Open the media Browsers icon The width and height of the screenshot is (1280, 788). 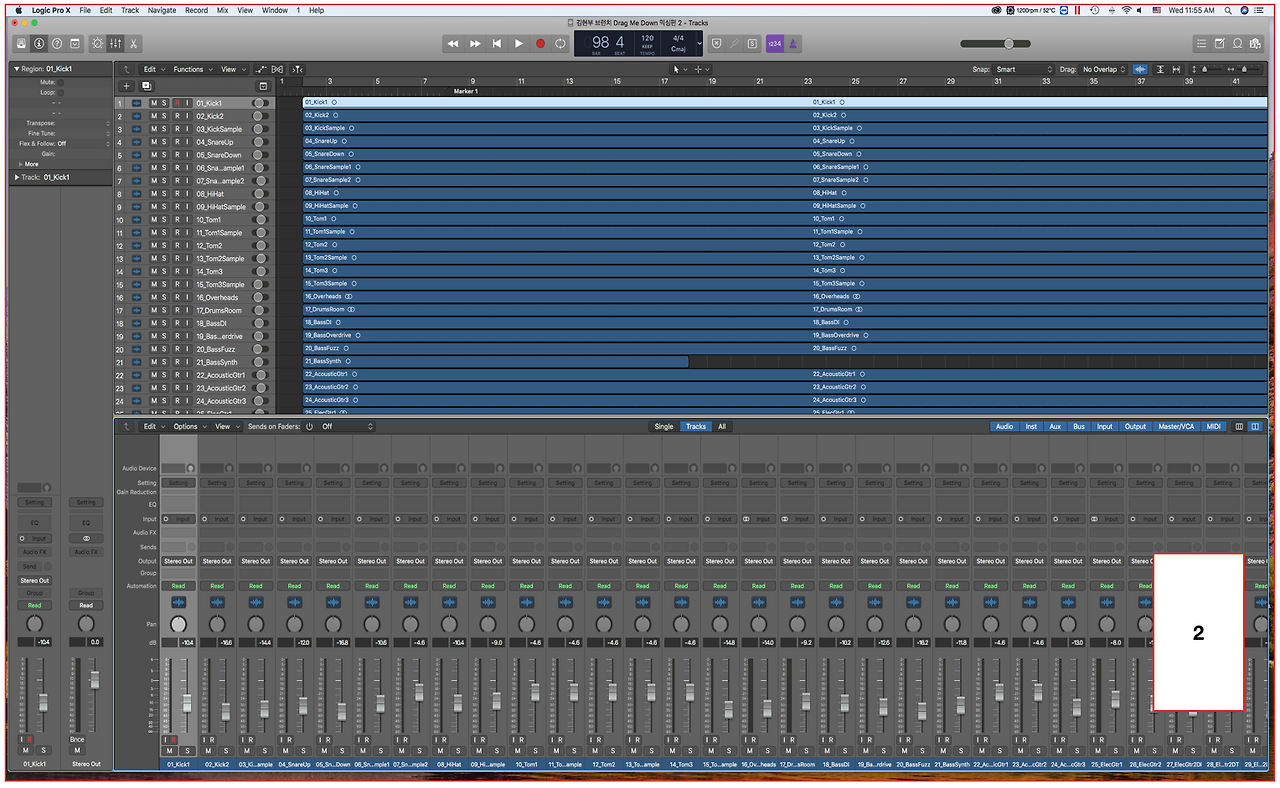point(1256,43)
